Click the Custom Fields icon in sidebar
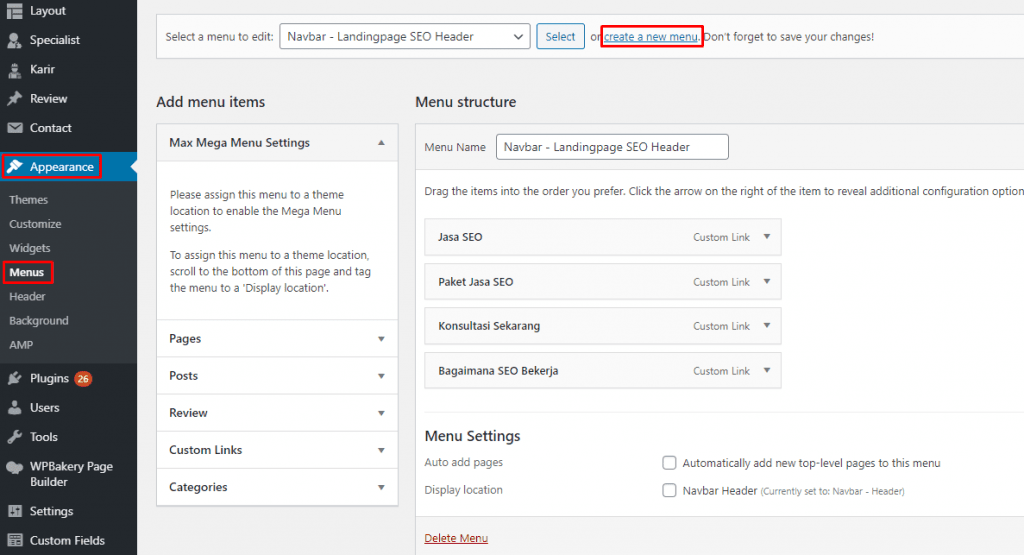 point(15,540)
